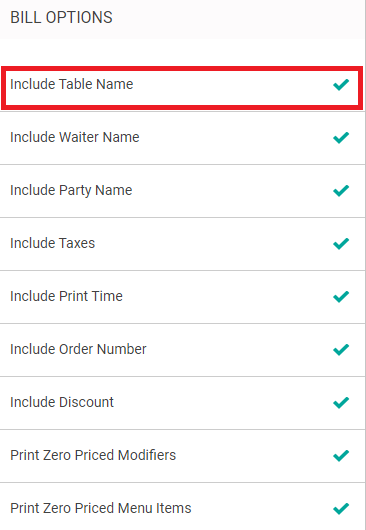This screenshot has height=530, width=366.
Task: Select the Include Waiter Name option text
Action: coord(75,137)
